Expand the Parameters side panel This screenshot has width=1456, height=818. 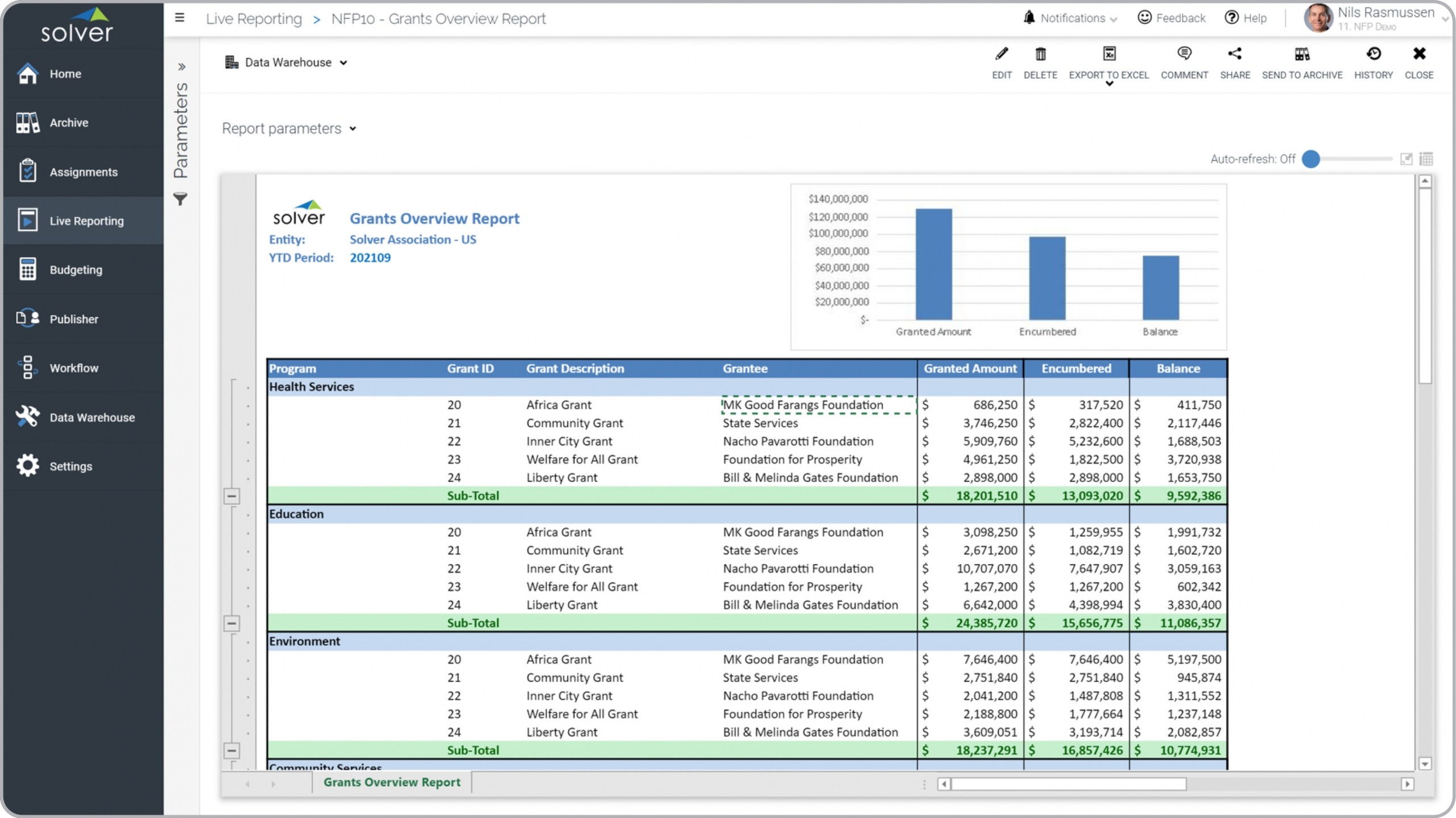click(x=181, y=67)
